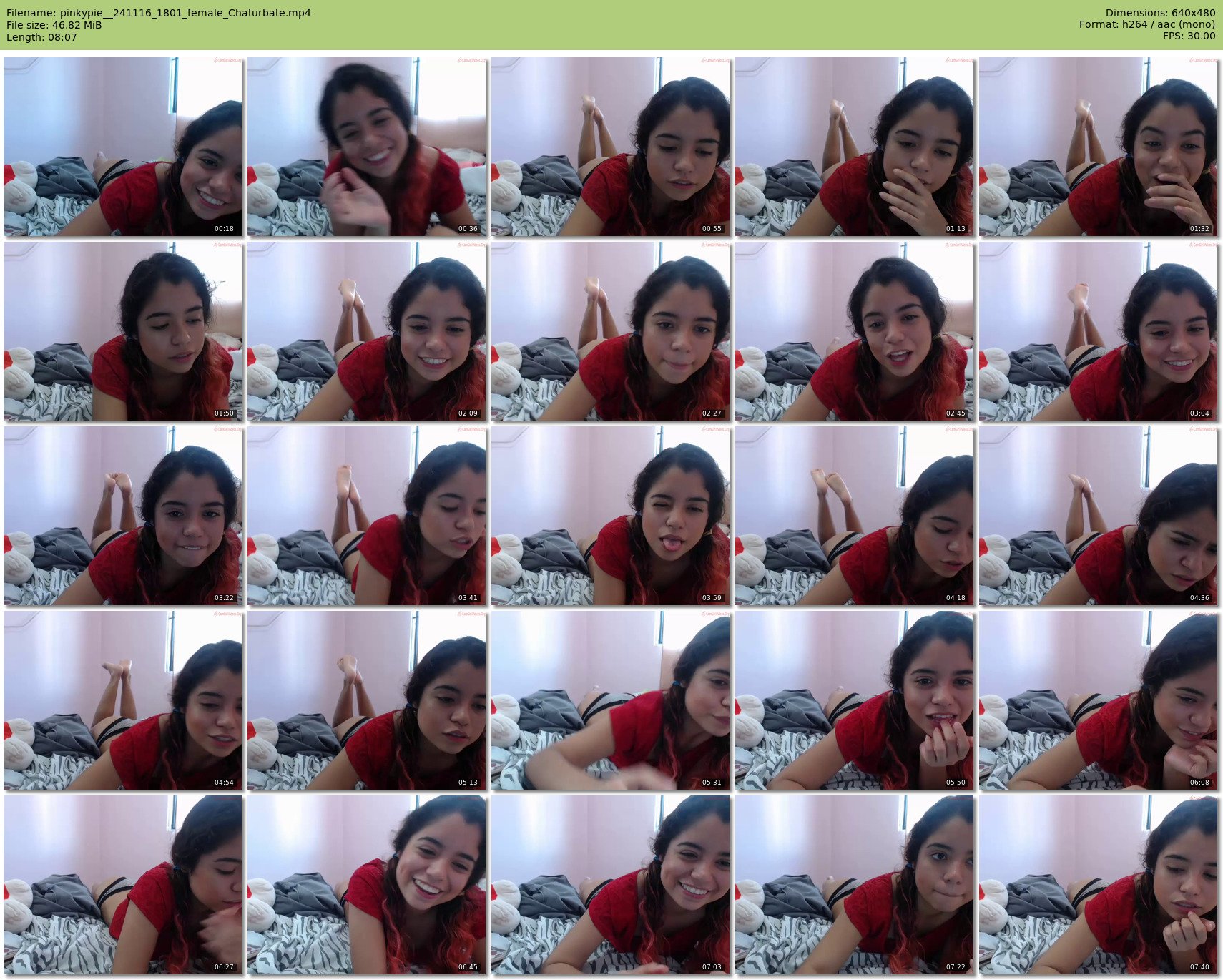1223x980 pixels.
Task: Select the thumbnail stamped 05:13
Action: 367,700
